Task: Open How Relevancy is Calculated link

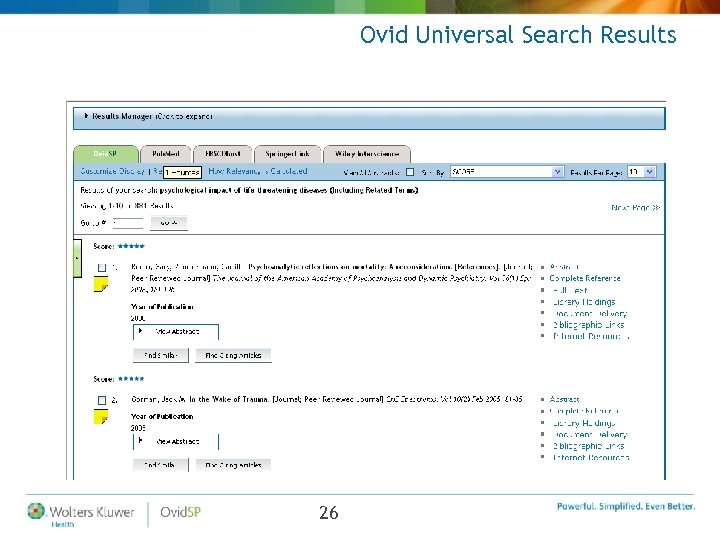Action: [x=258, y=171]
